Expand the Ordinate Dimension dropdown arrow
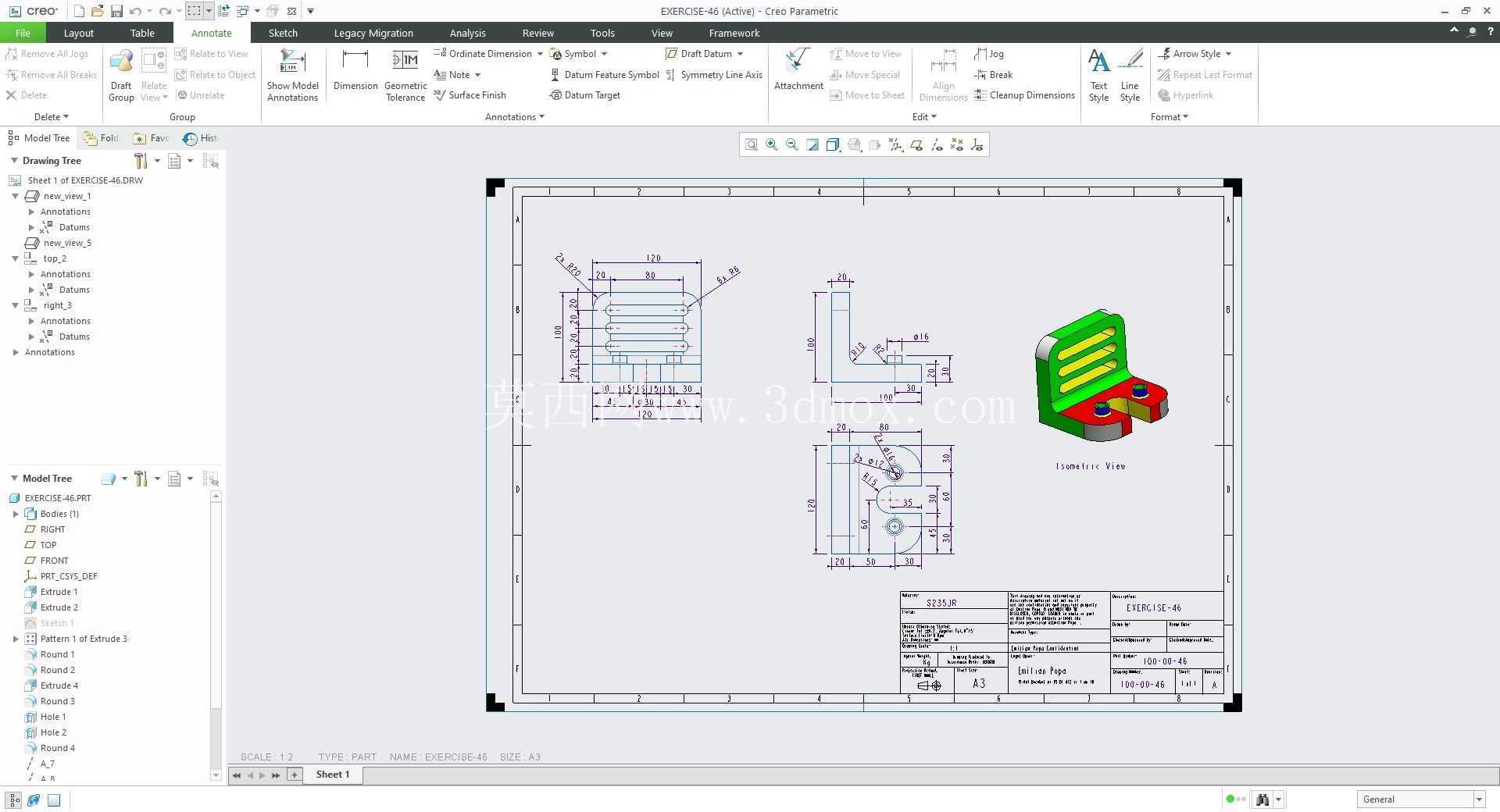Screen dimensions: 1500x812 click(x=540, y=54)
